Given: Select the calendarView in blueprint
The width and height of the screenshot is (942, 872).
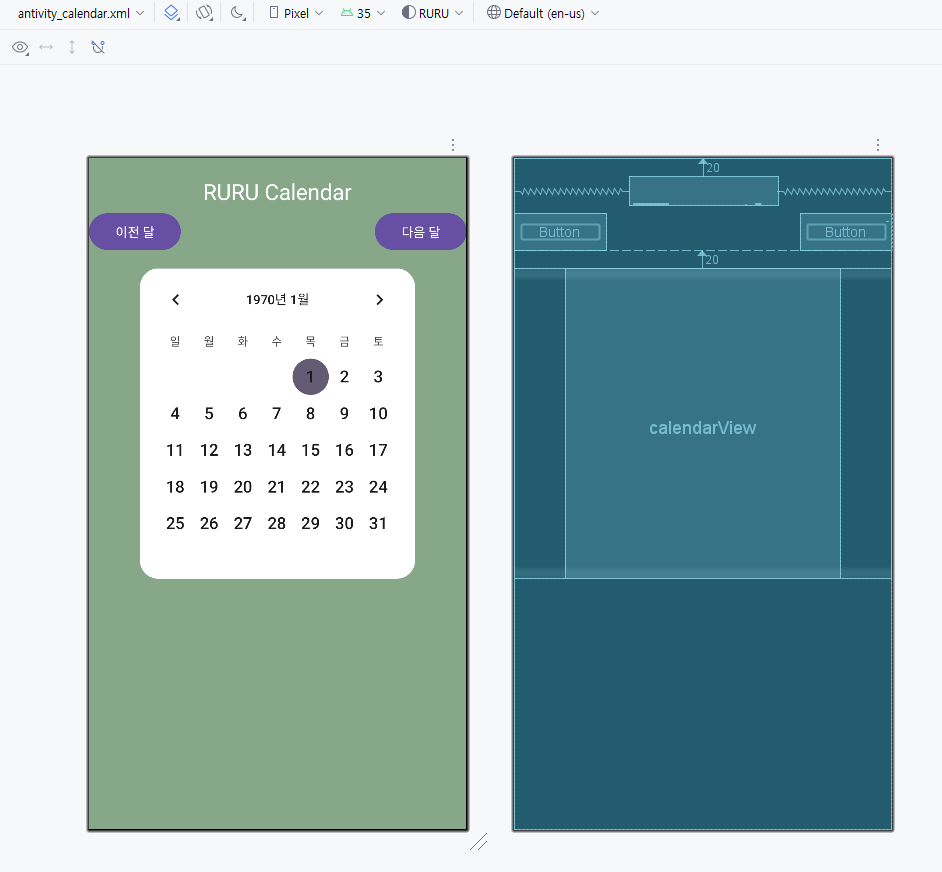Looking at the screenshot, I should [x=702, y=424].
